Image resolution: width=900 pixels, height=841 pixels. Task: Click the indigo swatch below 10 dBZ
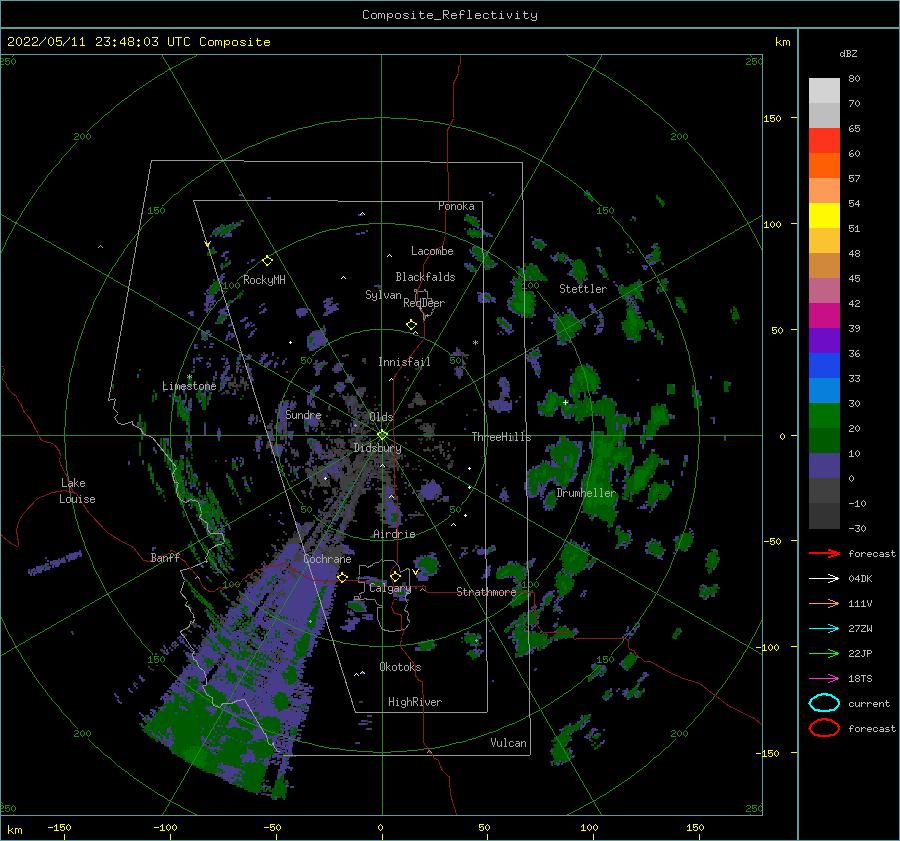pyautogui.click(x=824, y=466)
